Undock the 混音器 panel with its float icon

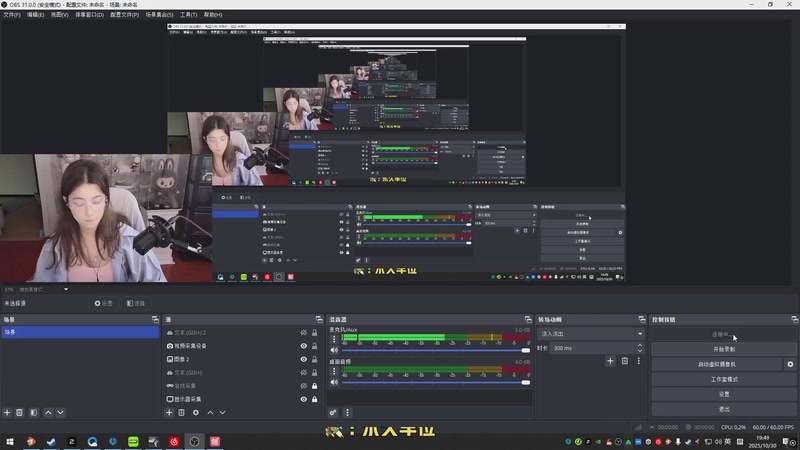click(x=528, y=319)
